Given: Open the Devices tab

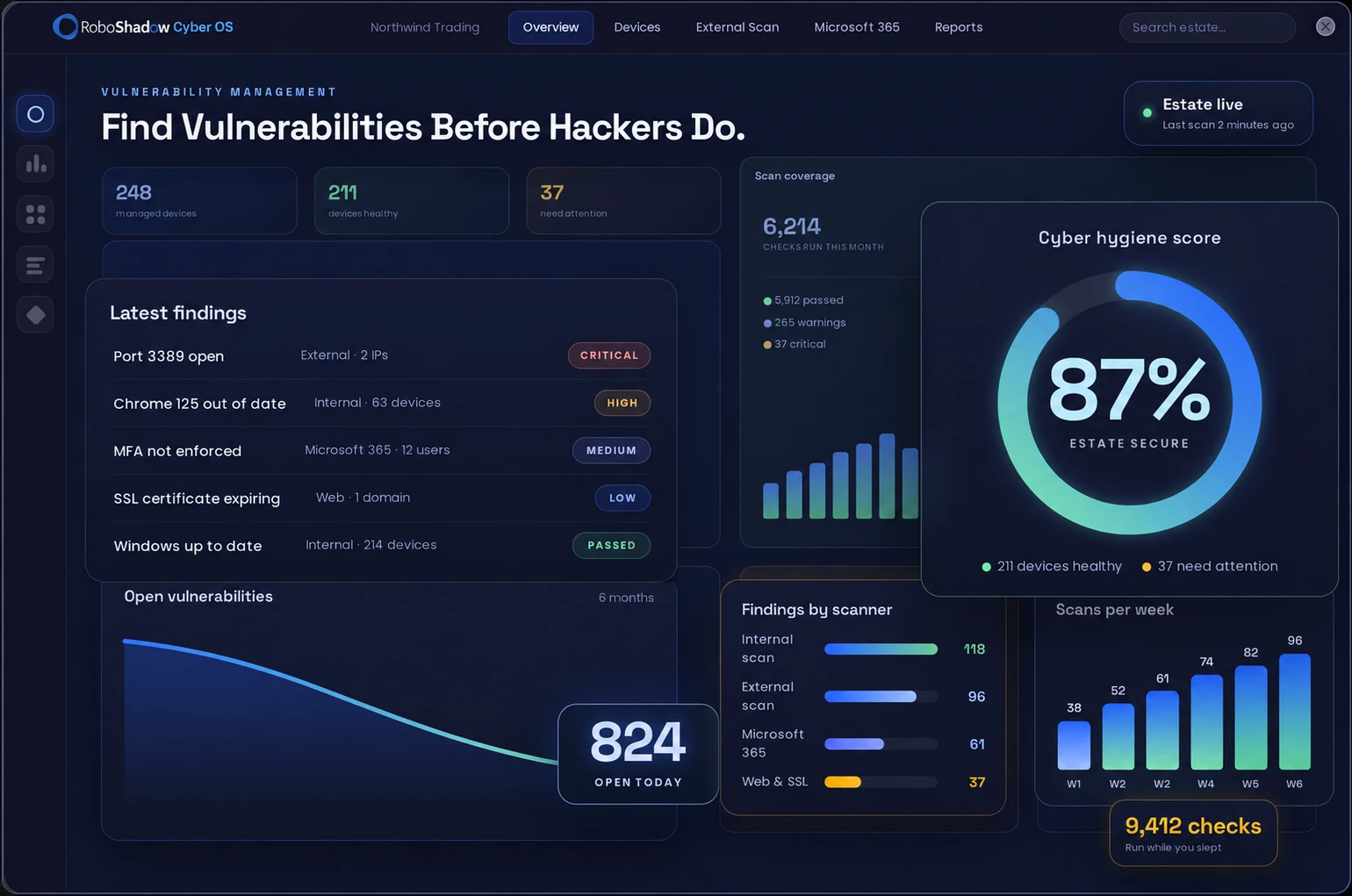Looking at the screenshot, I should [x=637, y=27].
